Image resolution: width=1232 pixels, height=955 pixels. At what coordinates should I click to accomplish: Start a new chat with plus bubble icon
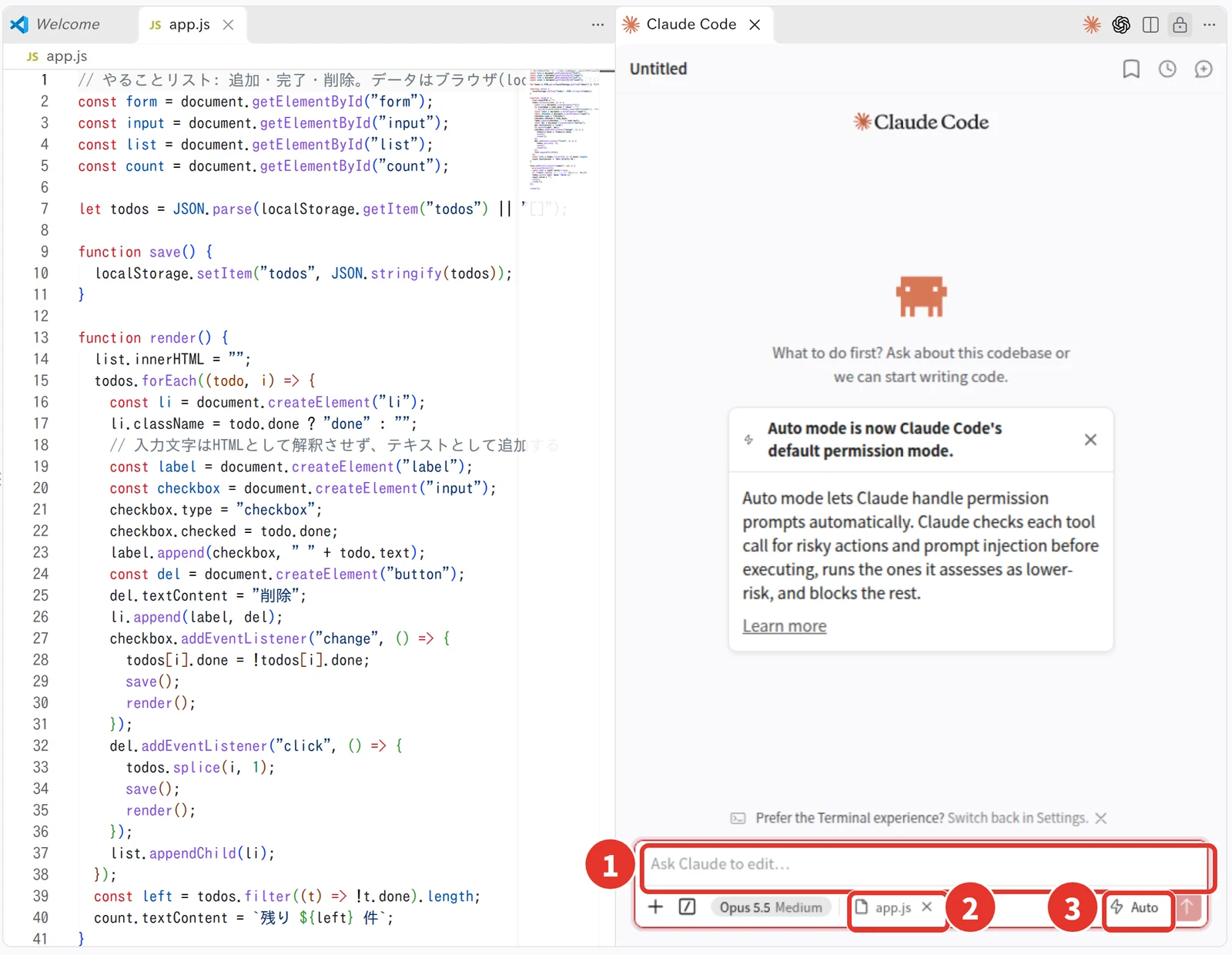(x=1204, y=69)
